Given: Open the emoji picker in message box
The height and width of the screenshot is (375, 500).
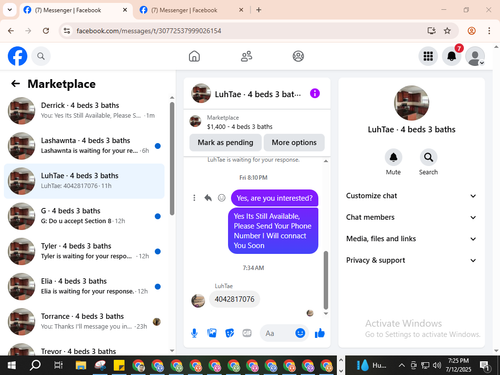Looking at the screenshot, I should pyautogui.click(x=300, y=333).
